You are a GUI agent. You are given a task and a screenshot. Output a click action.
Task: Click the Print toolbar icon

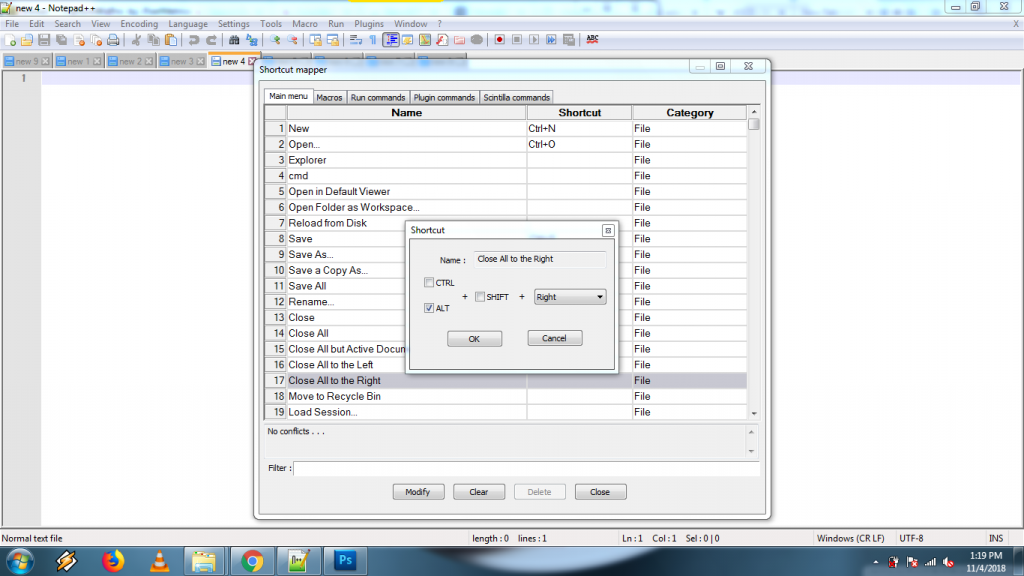(113, 40)
